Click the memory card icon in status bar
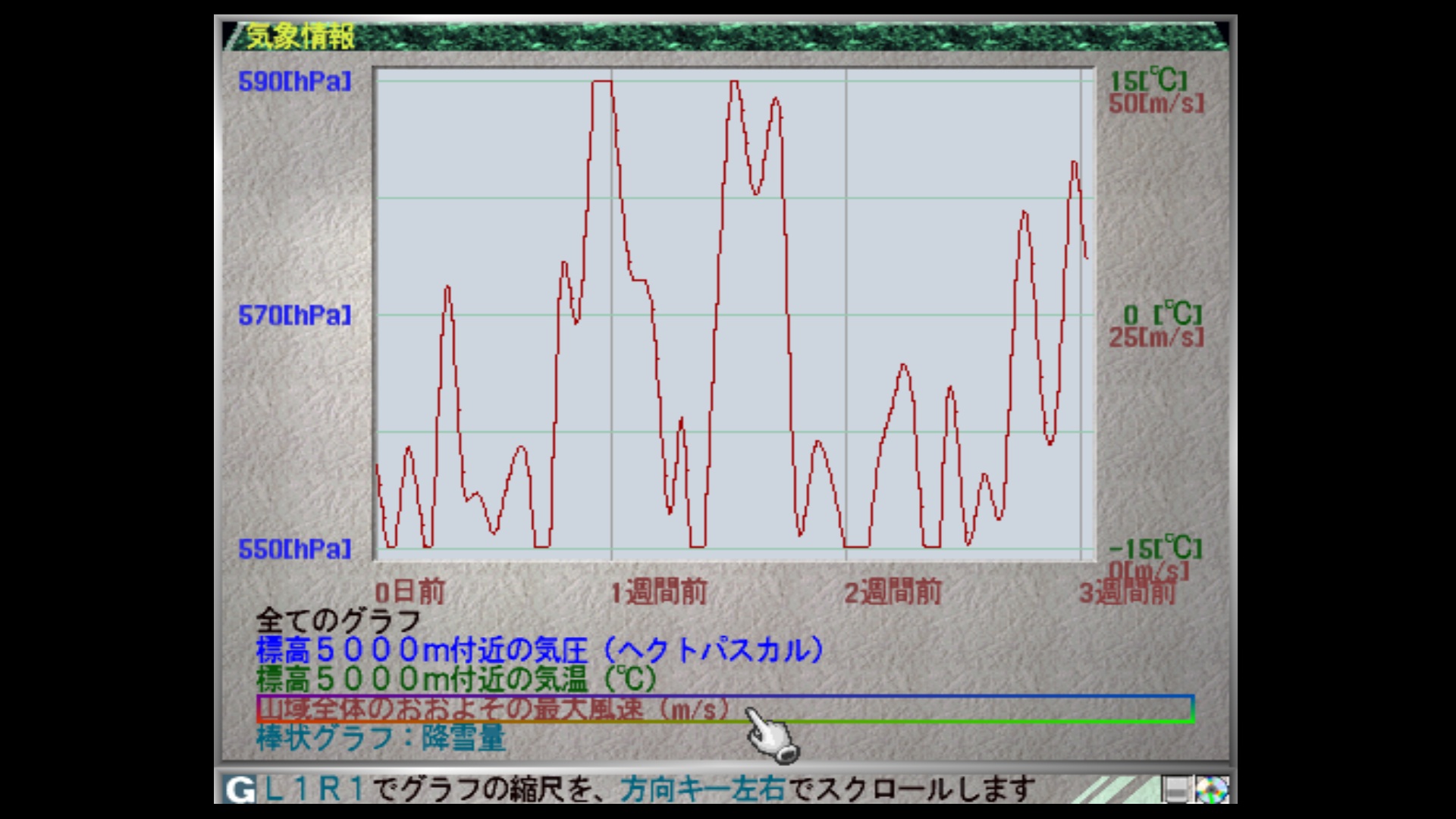This screenshot has height=819, width=1456. tap(1176, 789)
